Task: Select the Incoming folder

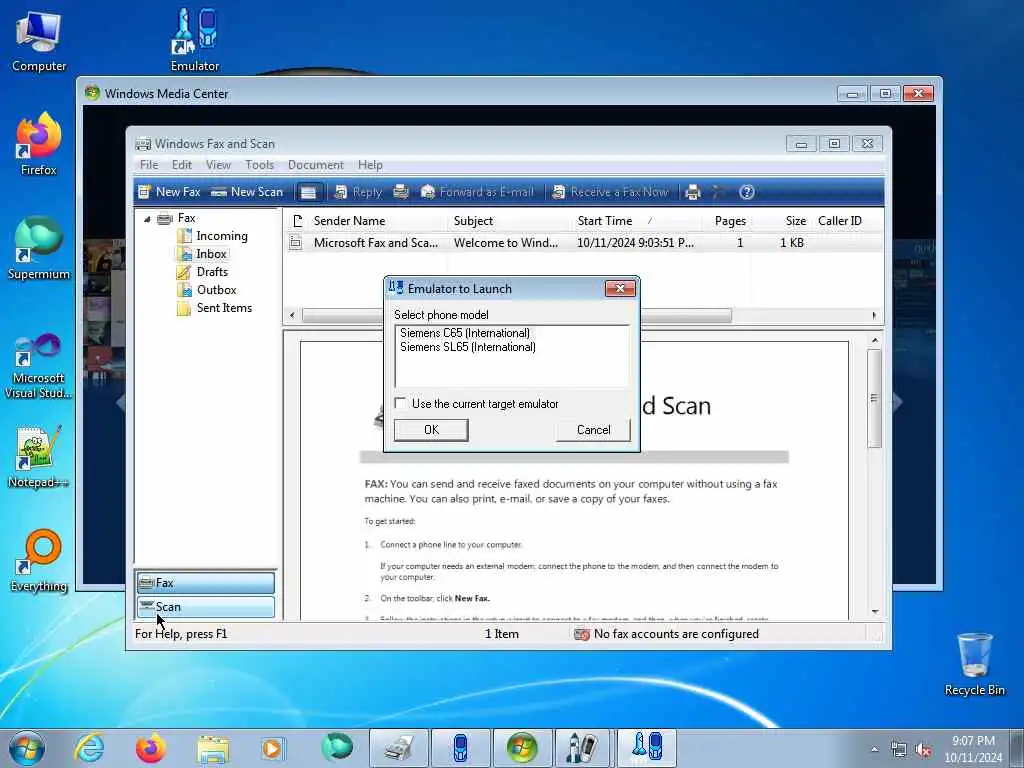Action: coord(212,236)
